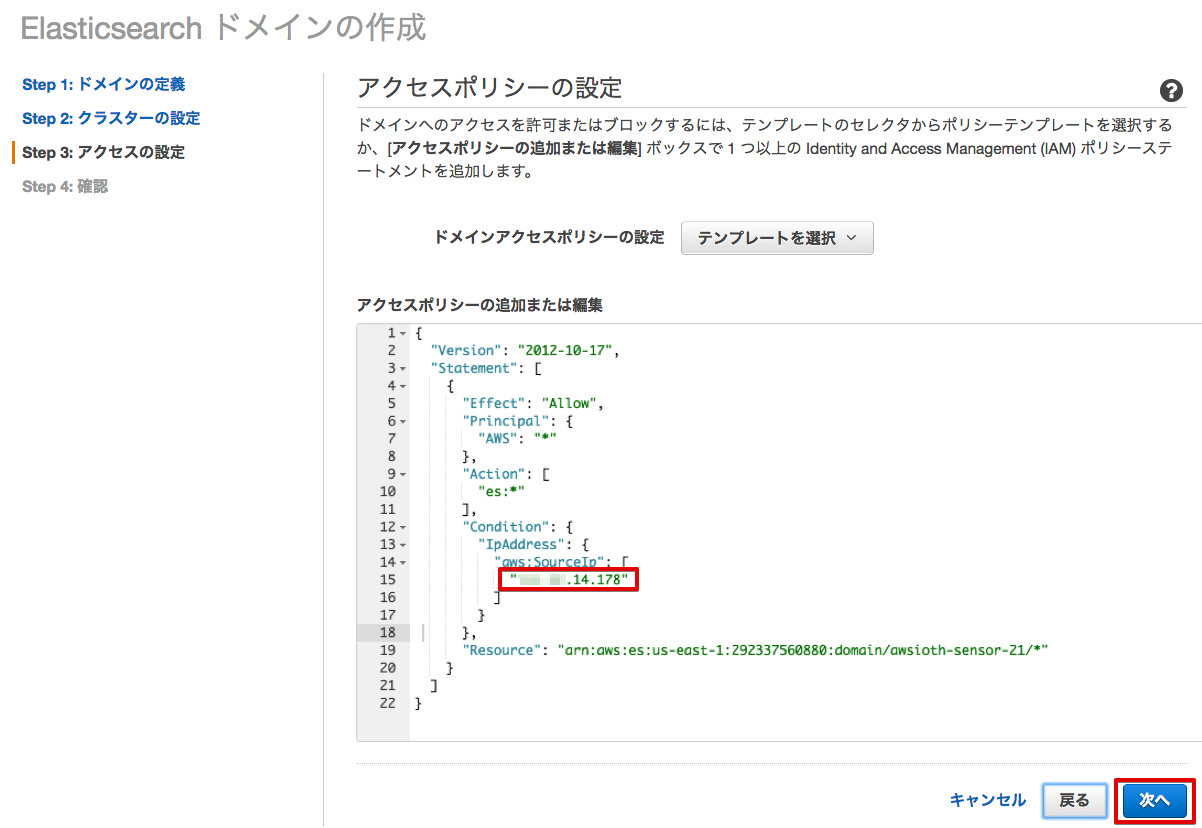Collapse the Statement fold arrow on line 3
The image size is (1202, 828).
[402, 368]
